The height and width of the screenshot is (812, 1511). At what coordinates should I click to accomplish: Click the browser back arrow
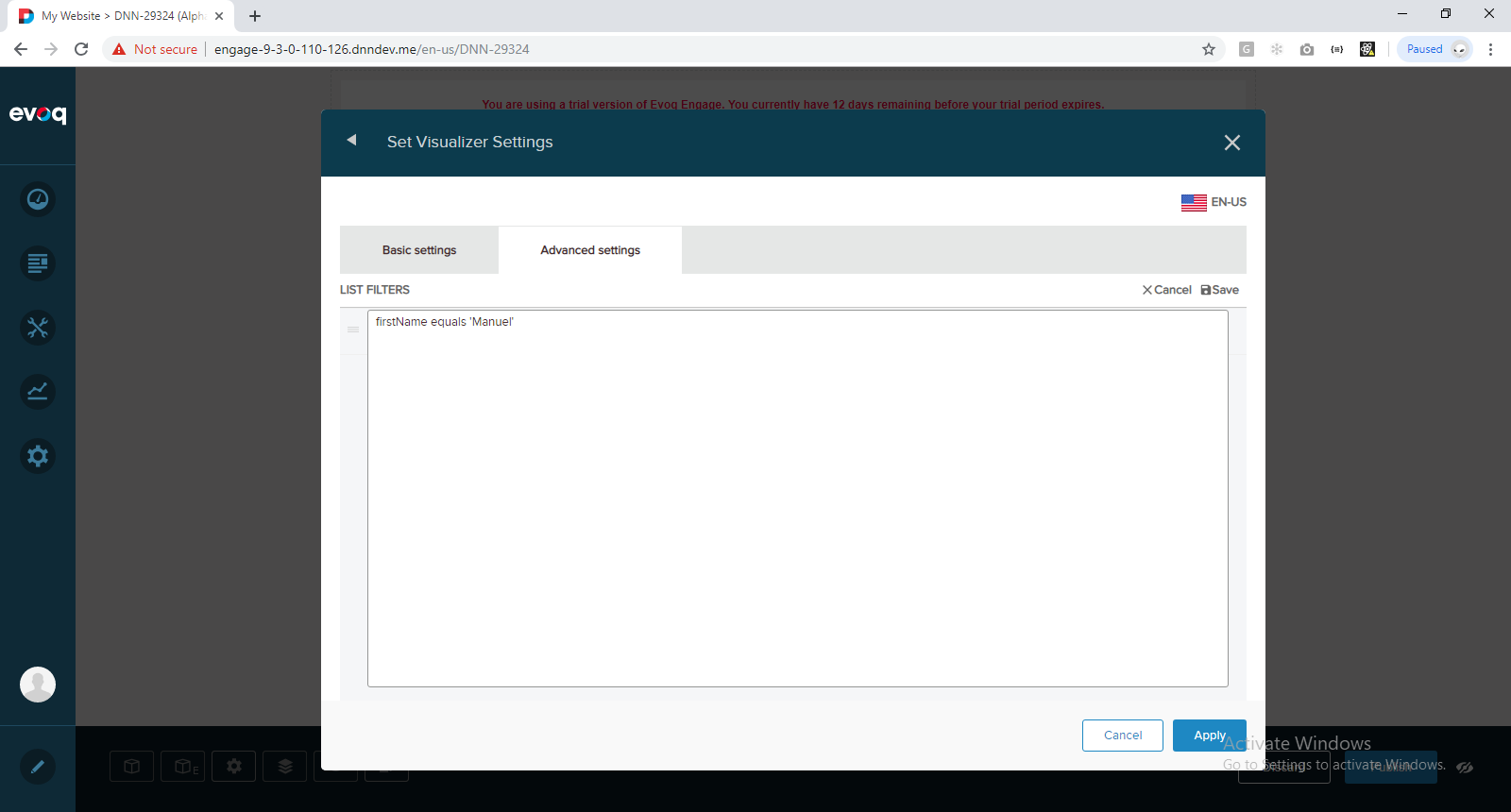[x=21, y=49]
